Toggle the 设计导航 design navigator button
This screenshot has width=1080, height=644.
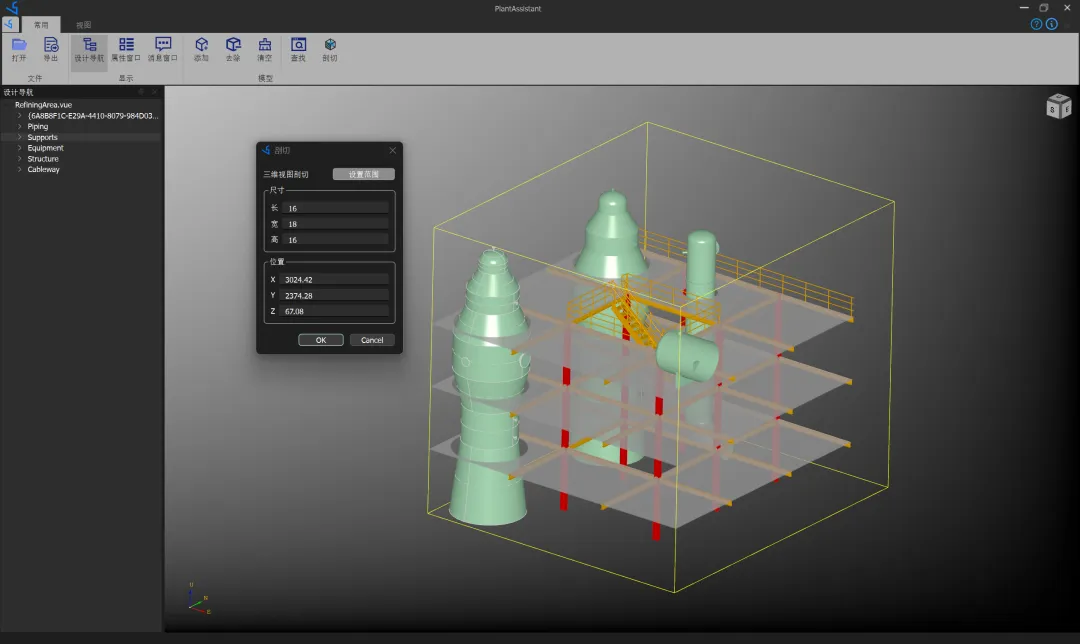(89, 50)
